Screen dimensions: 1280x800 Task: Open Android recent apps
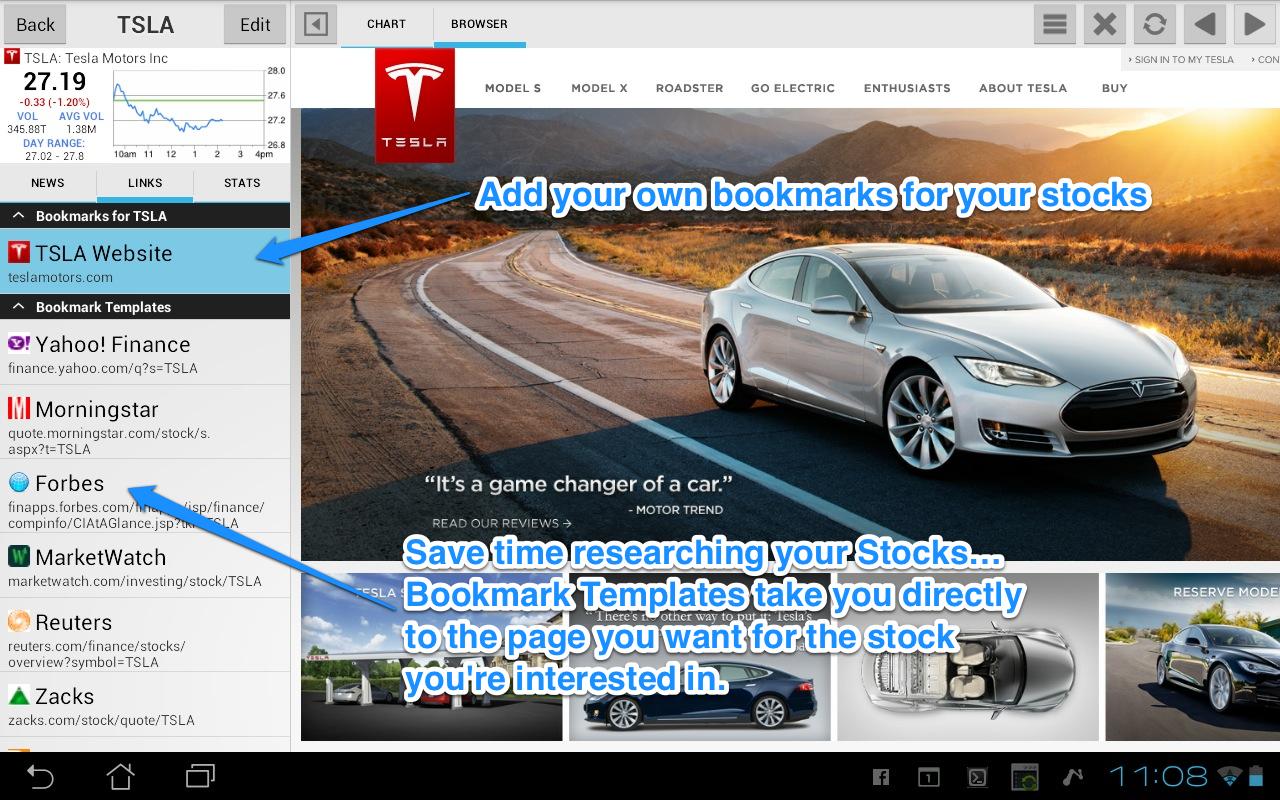(200, 776)
